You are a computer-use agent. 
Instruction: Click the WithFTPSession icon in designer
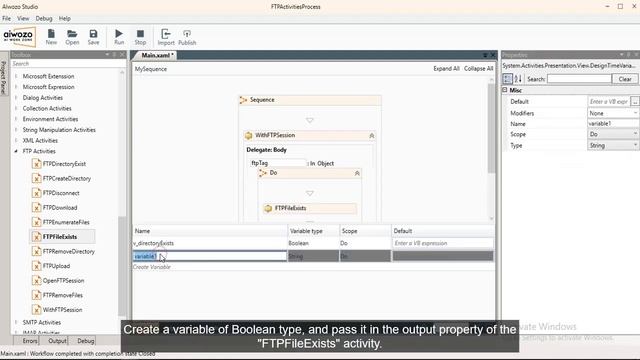(248, 136)
